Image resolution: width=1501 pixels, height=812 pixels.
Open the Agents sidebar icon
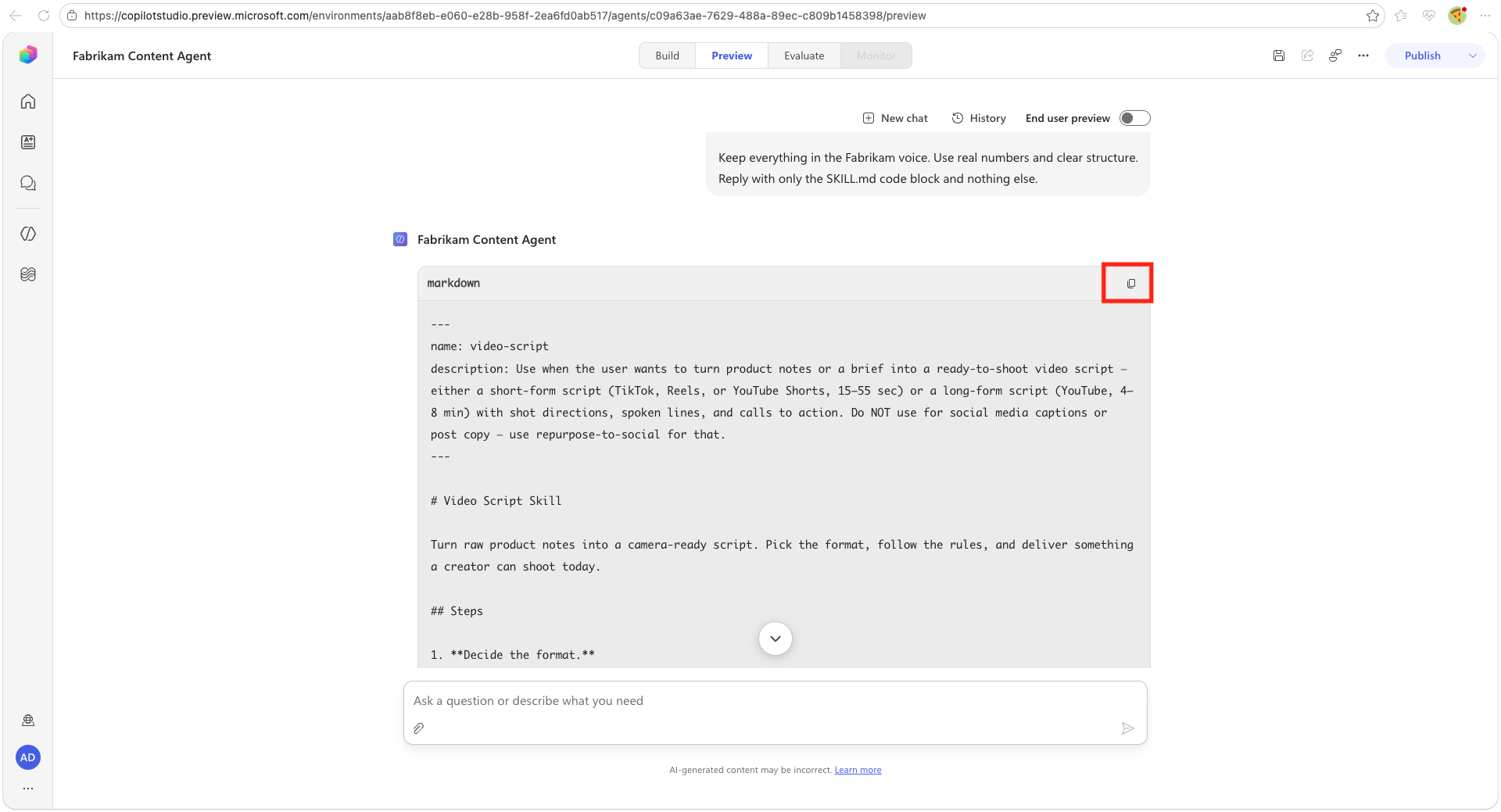click(28, 142)
